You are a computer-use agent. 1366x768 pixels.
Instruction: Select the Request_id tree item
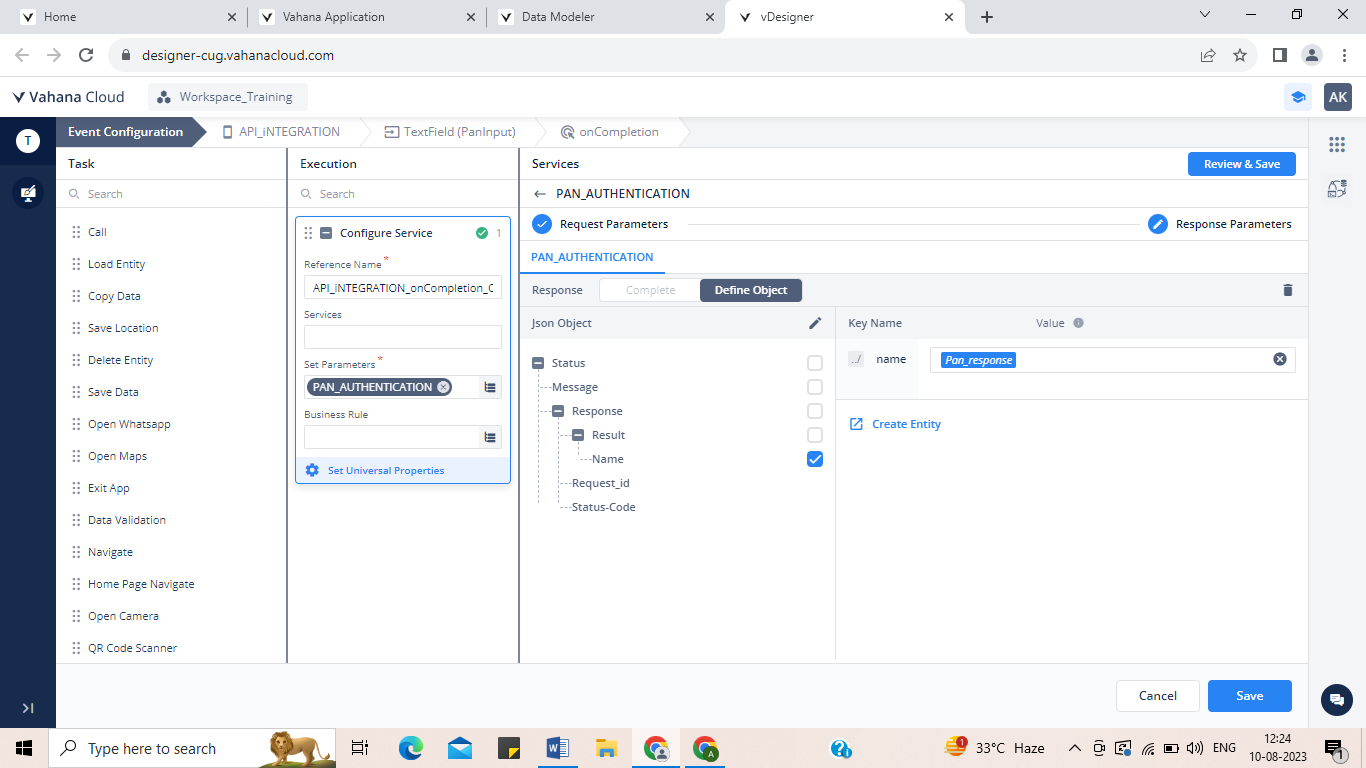click(601, 483)
